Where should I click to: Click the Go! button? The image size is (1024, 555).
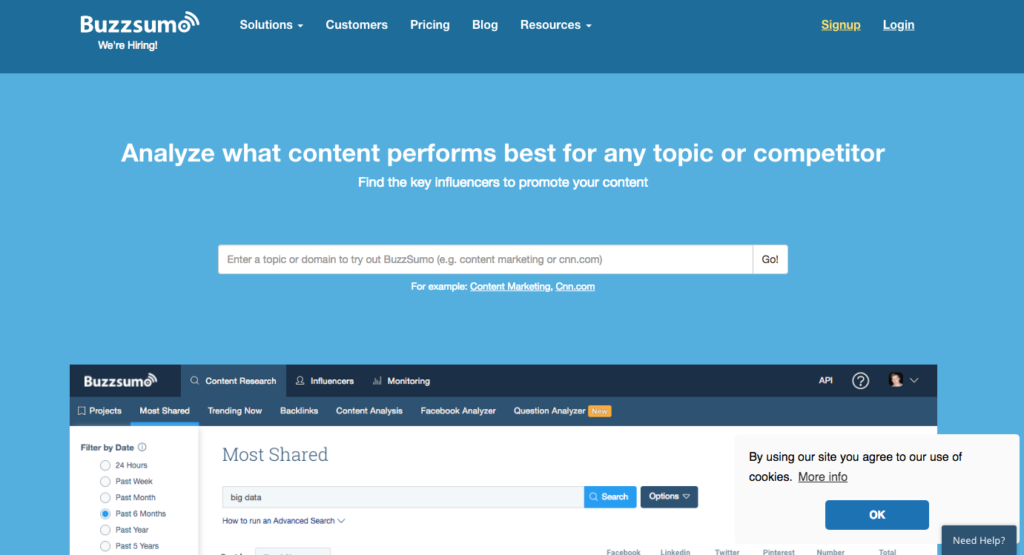pyautogui.click(x=770, y=259)
